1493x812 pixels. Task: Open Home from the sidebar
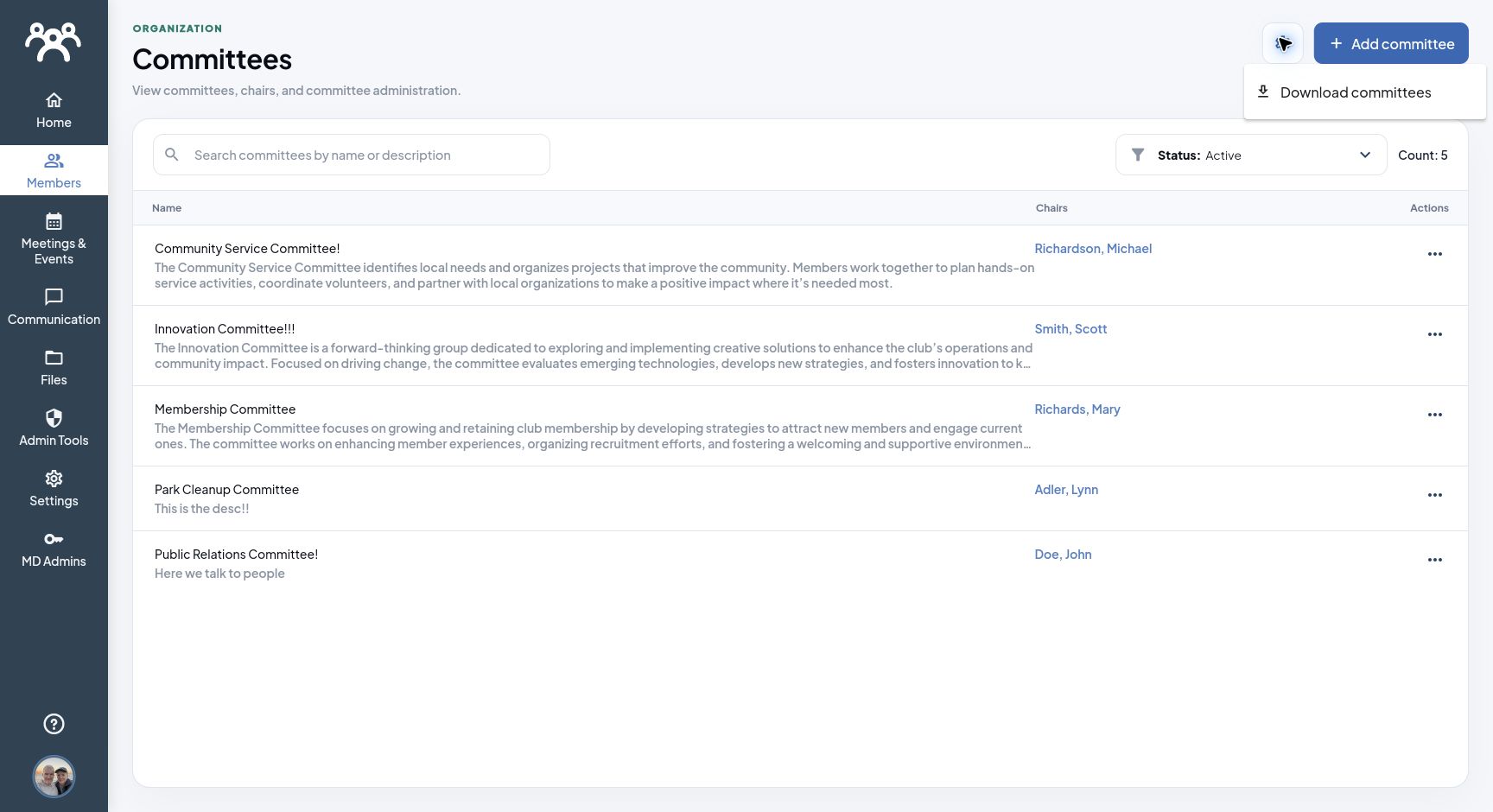click(x=54, y=111)
